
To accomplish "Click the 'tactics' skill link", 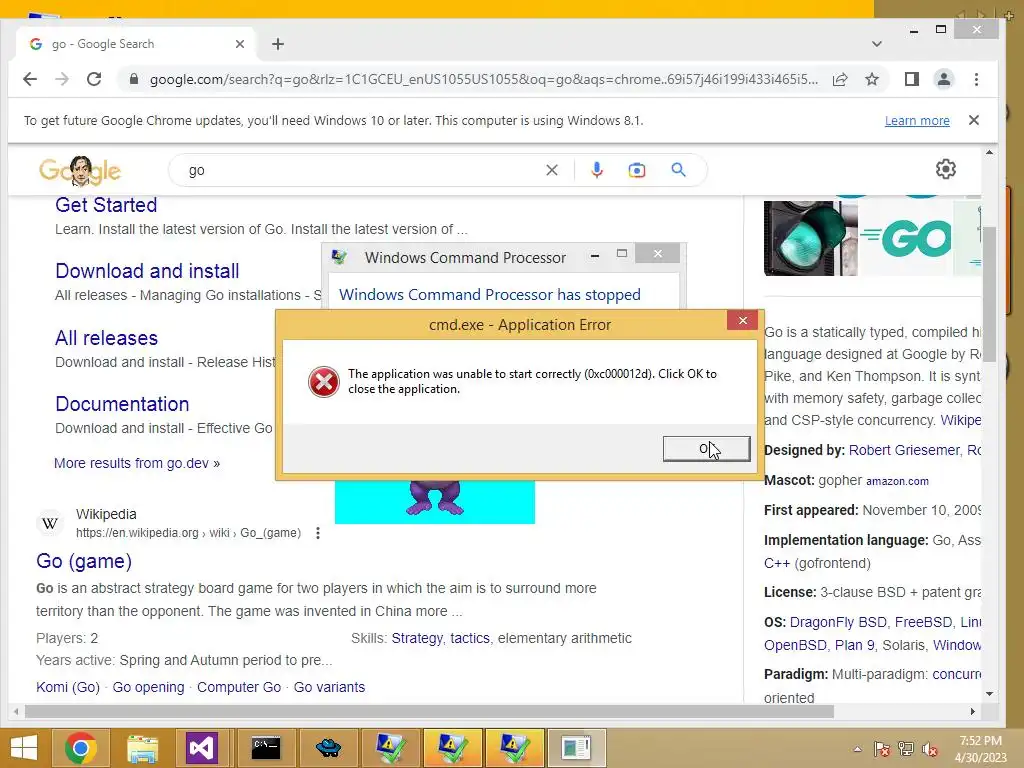I will point(470,638).
